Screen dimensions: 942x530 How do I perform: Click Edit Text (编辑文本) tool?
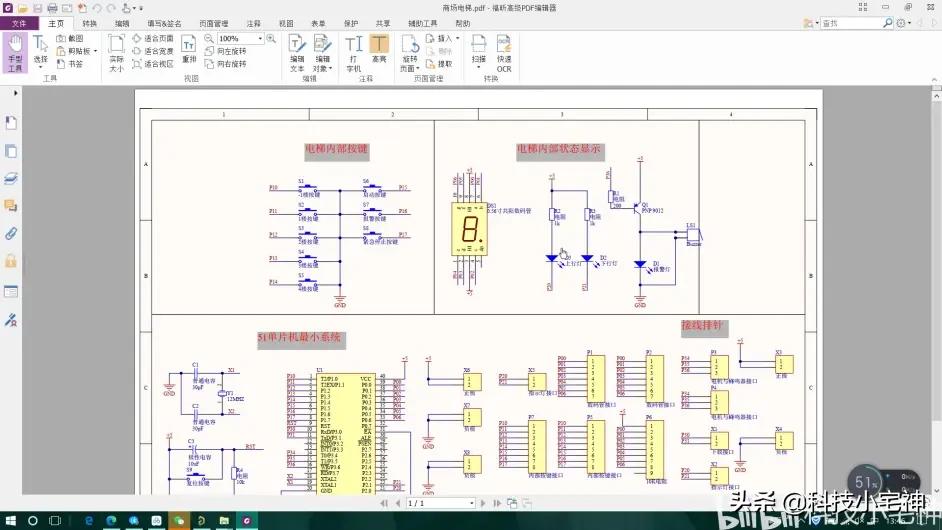297,53
